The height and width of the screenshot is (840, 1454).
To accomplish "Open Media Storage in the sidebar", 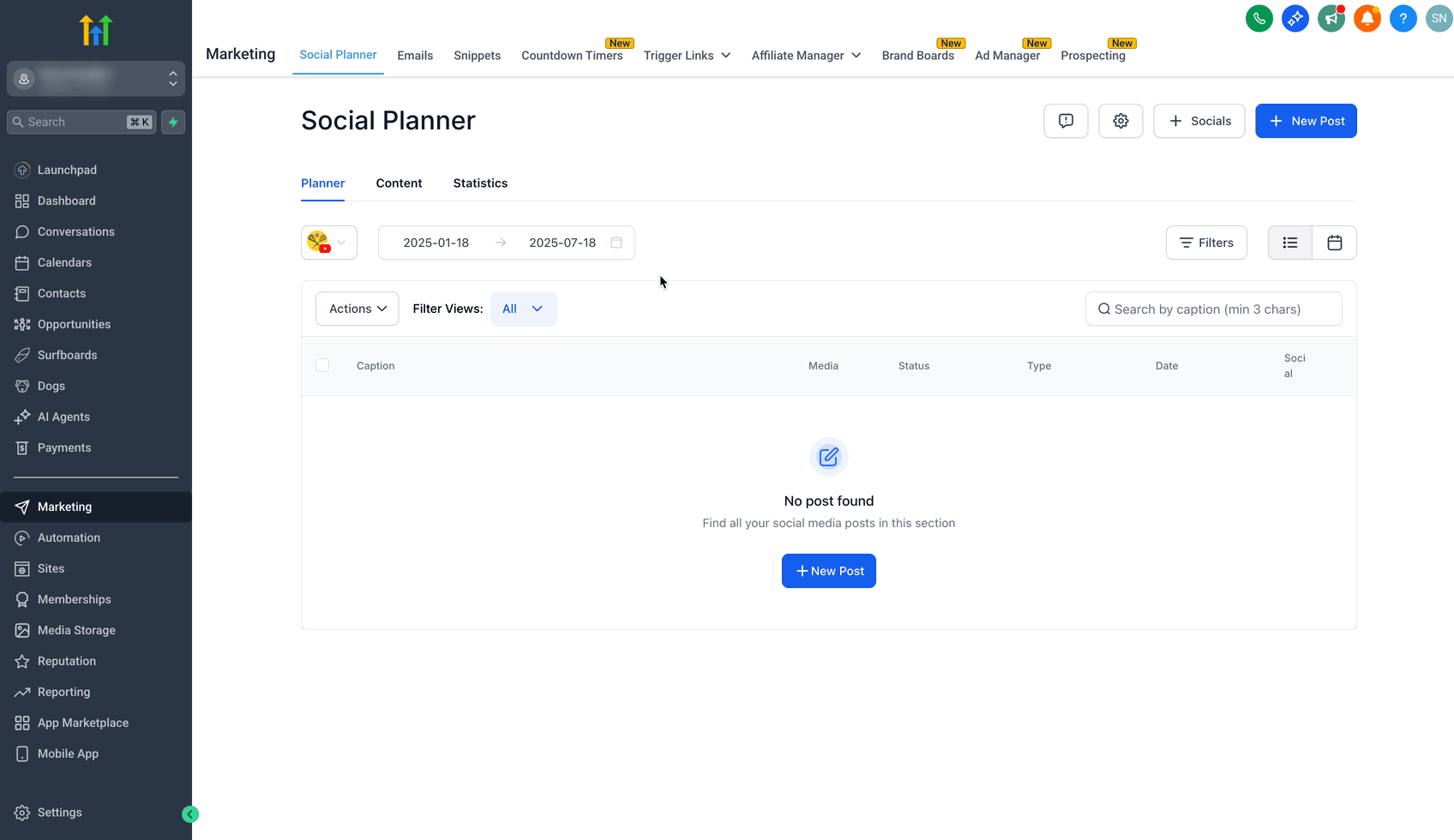I will pyautogui.click(x=96, y=630).
